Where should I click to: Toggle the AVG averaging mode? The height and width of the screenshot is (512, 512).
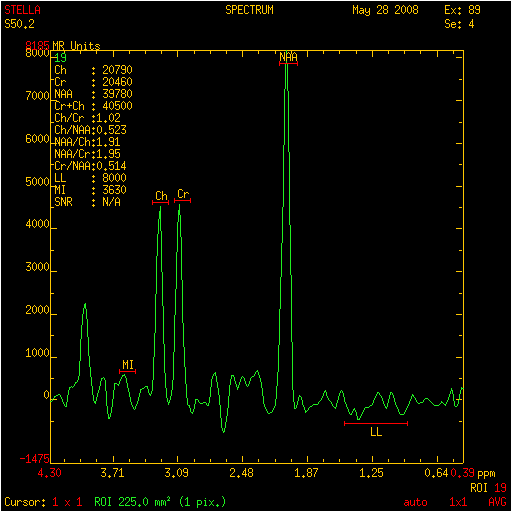coord(497,502)
